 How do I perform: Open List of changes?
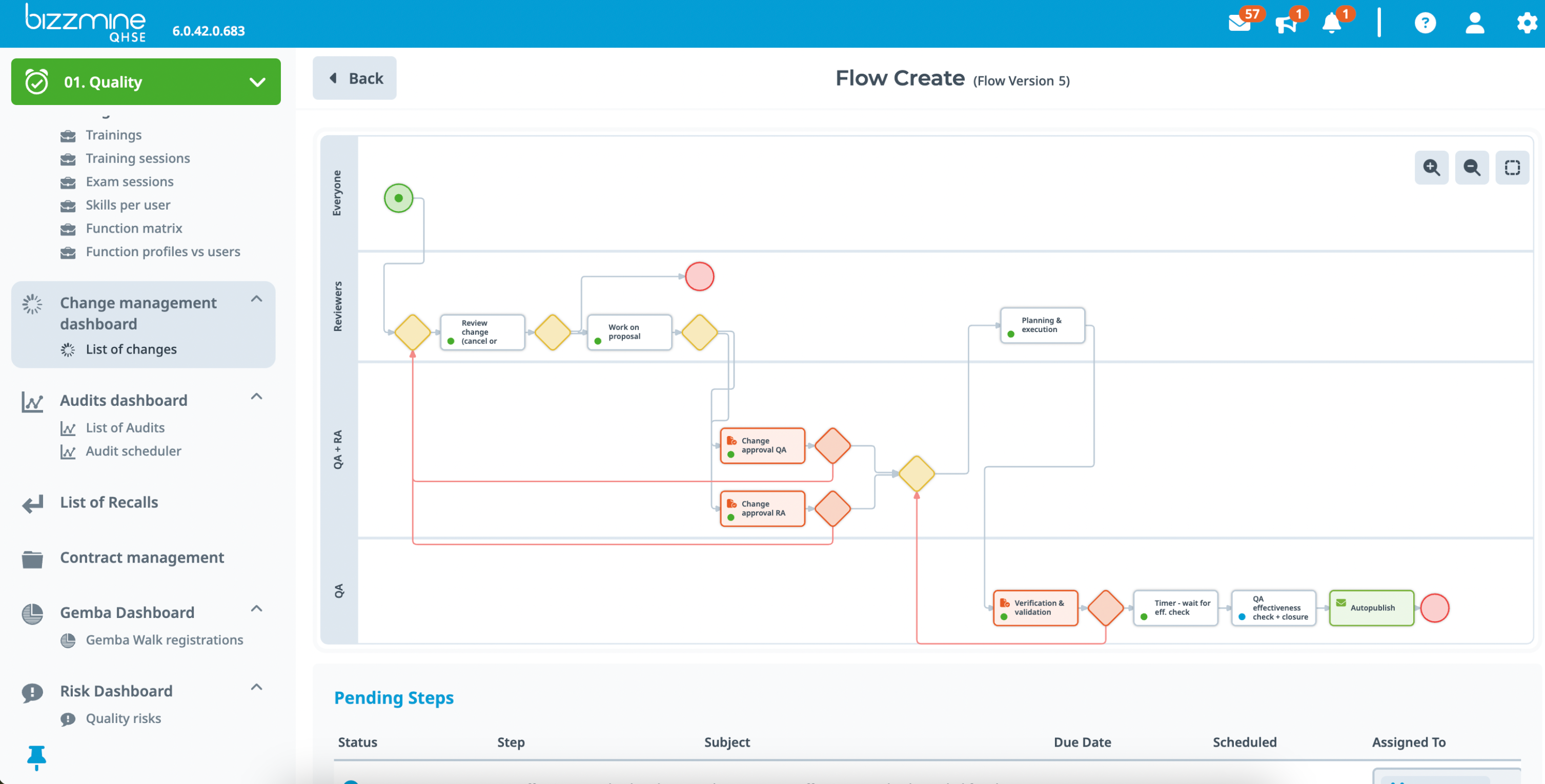click(x=131, y=349)
